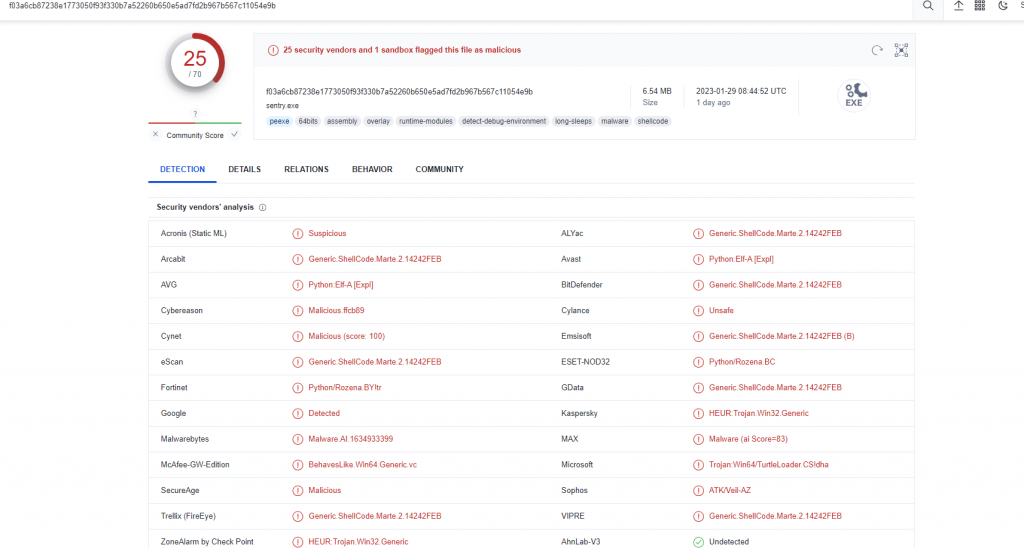Click the file hash text above sentry.exe
The image size is (1024, 548).
pos(399,92)
